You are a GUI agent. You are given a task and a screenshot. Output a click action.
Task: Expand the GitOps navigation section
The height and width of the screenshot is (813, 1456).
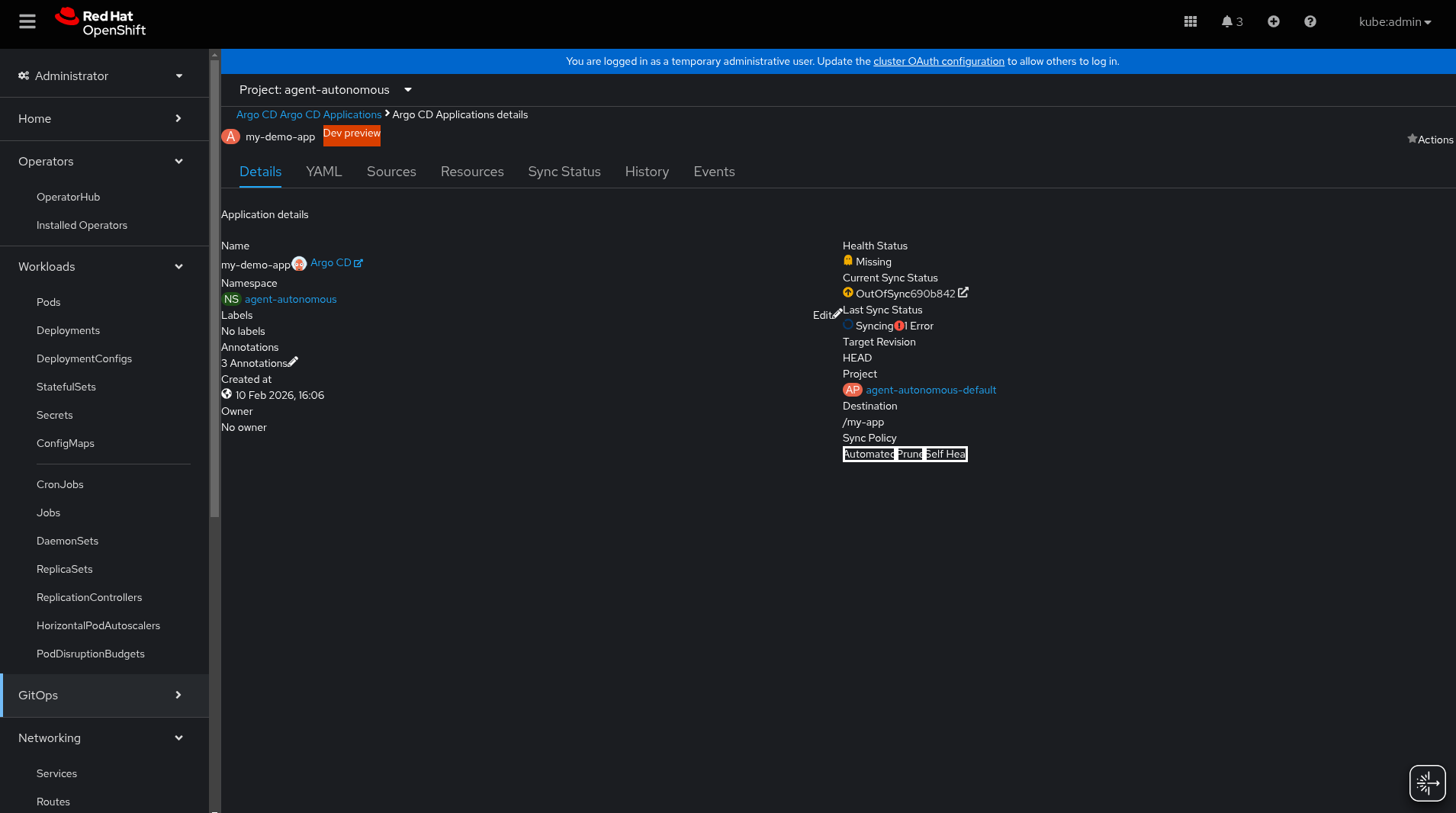click(101, 695)
